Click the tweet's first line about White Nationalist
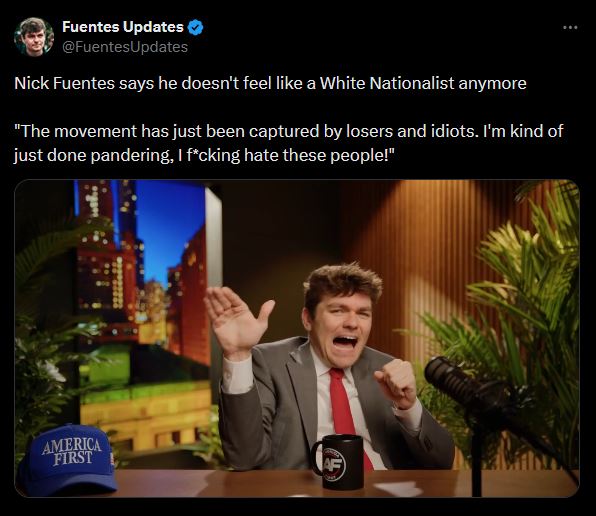Viewport: 596px width, 516px height. (270, 83)
